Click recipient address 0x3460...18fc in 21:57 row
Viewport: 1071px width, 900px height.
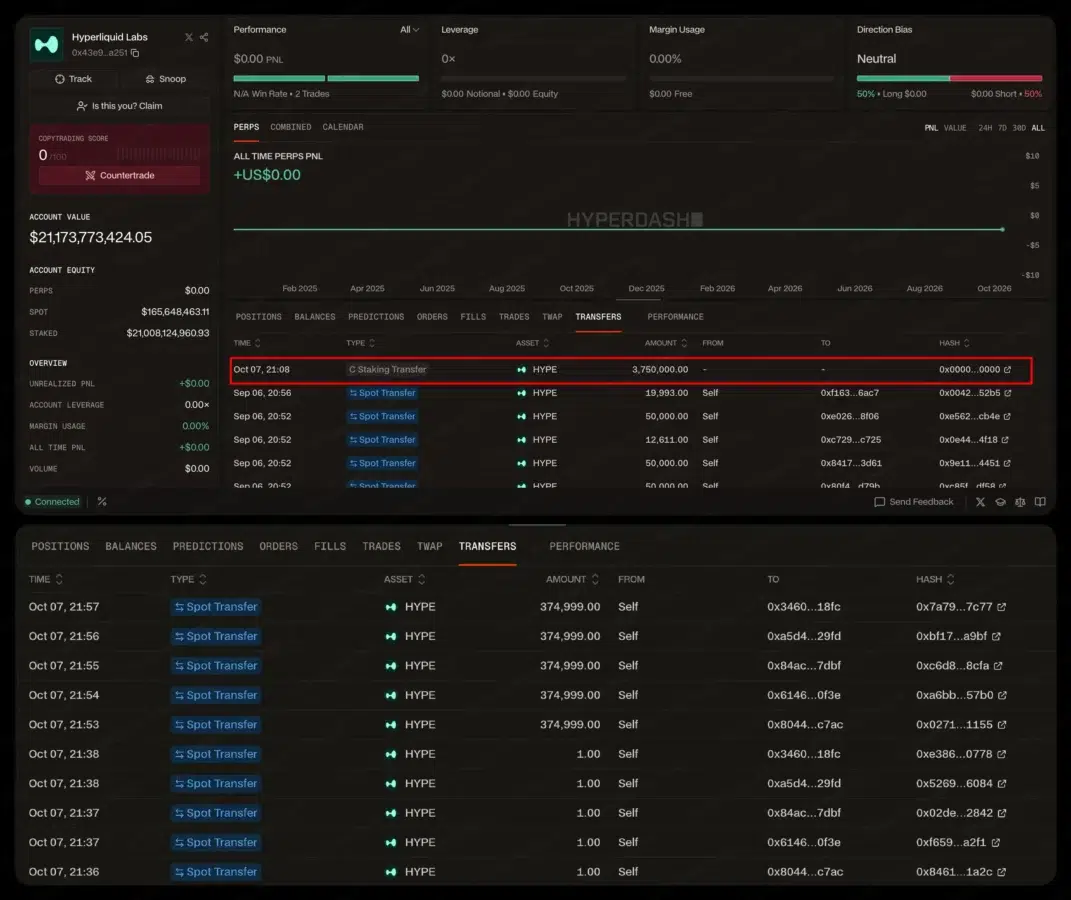click(x=804, y=606)
